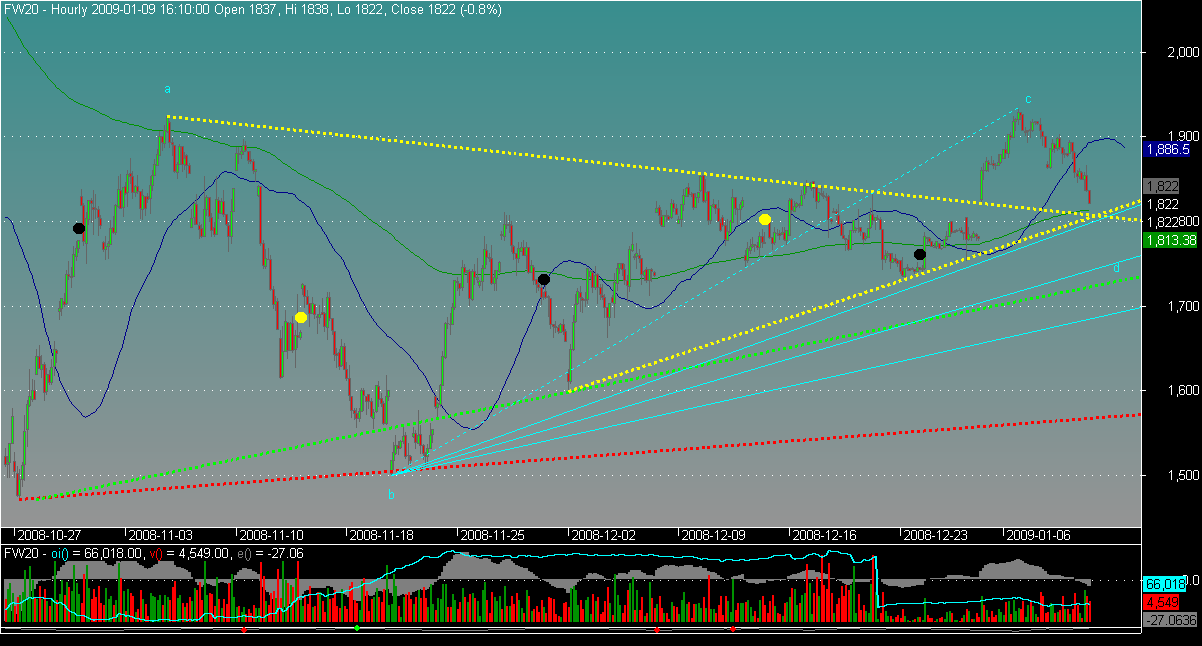Click the 2008-12-16 date label
The image size is (1202, 646).
(x=826, y=535)
